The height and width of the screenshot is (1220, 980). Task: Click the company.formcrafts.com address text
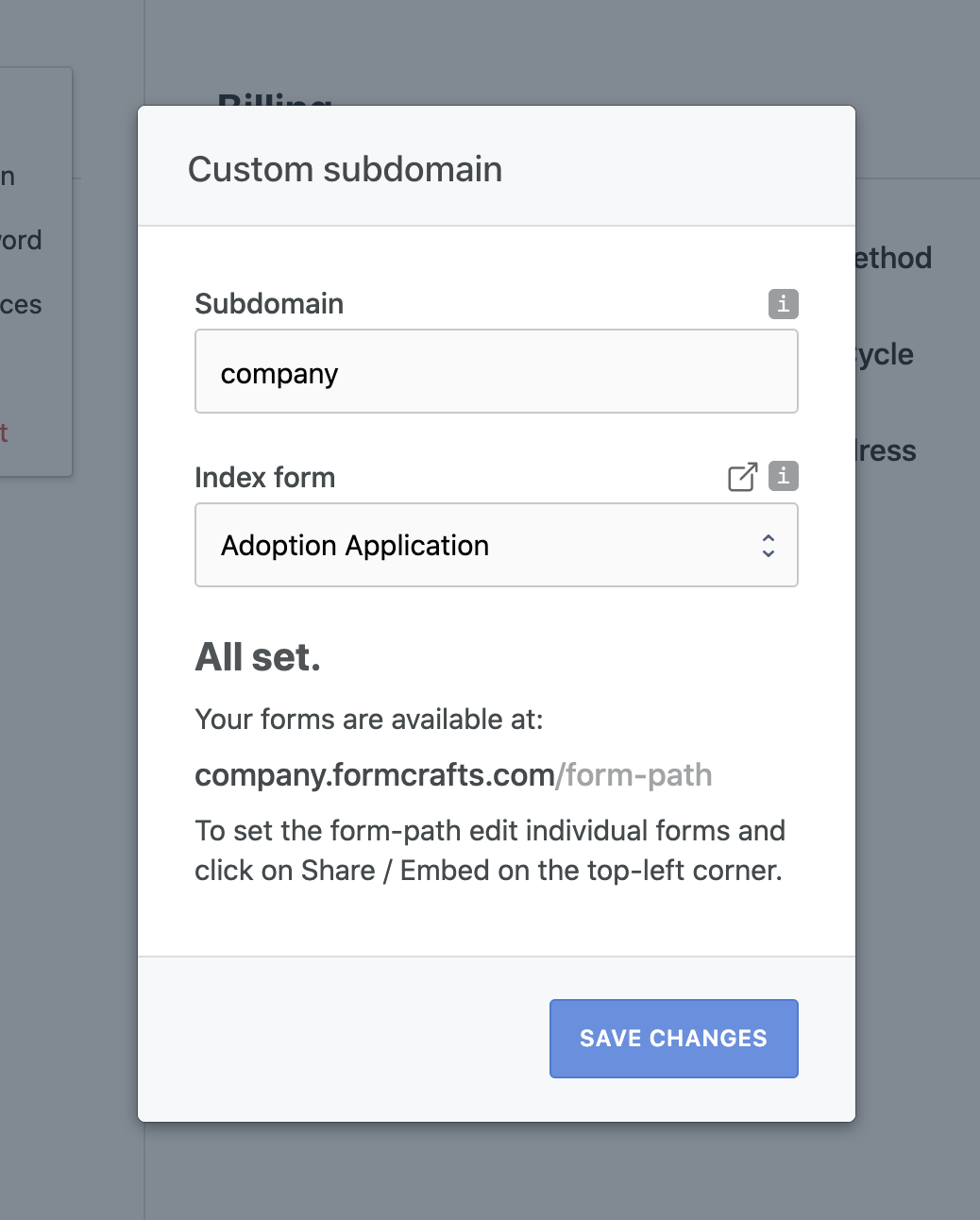(x=375, y=775)
